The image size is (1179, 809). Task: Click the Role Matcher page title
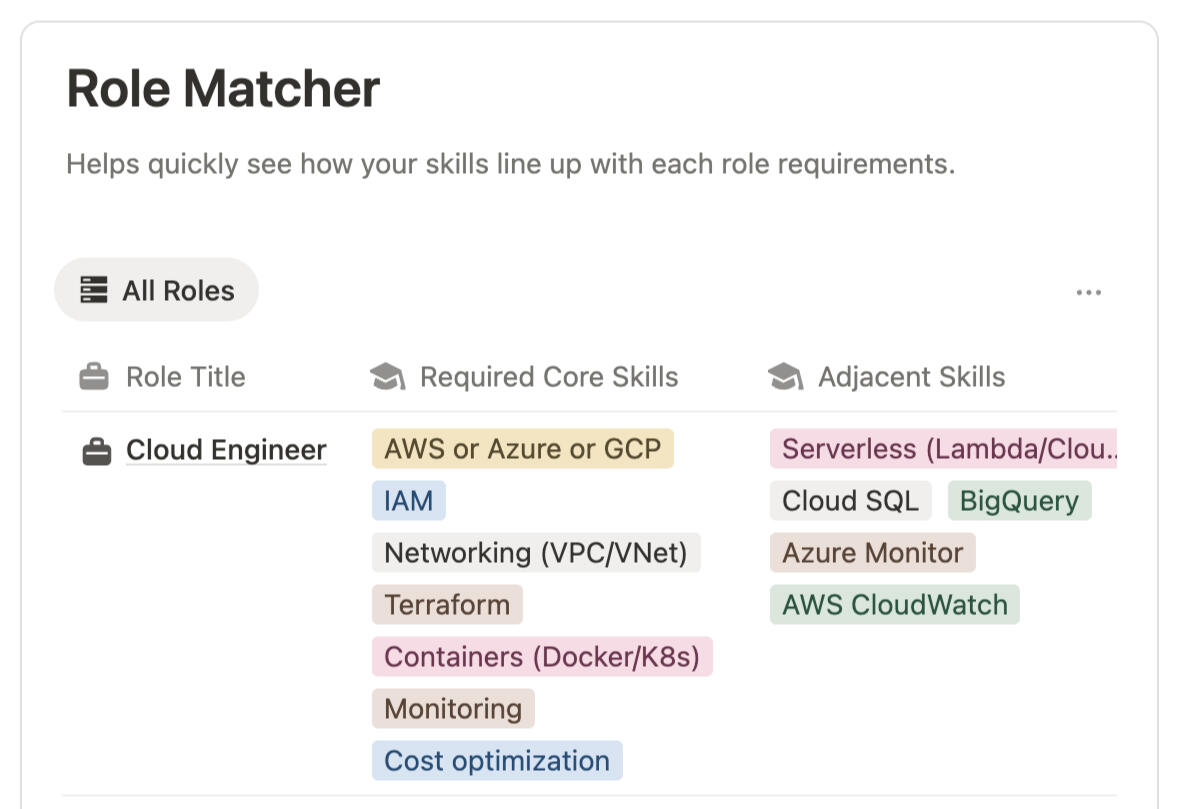point(223,88)
